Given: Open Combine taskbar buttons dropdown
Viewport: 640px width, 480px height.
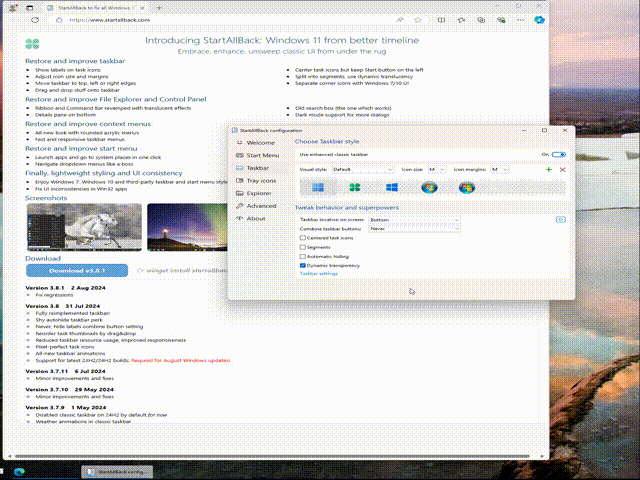Looking at the screenshot, I should point(414,229).
